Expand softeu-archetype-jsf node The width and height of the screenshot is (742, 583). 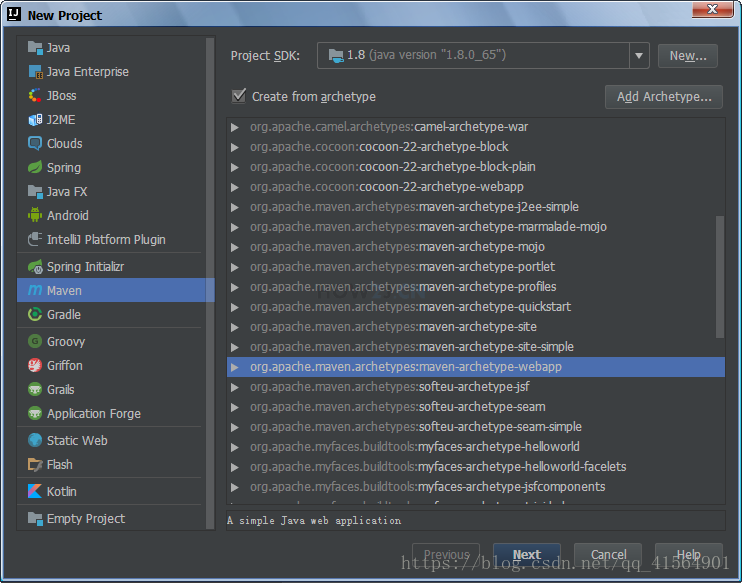235,387
